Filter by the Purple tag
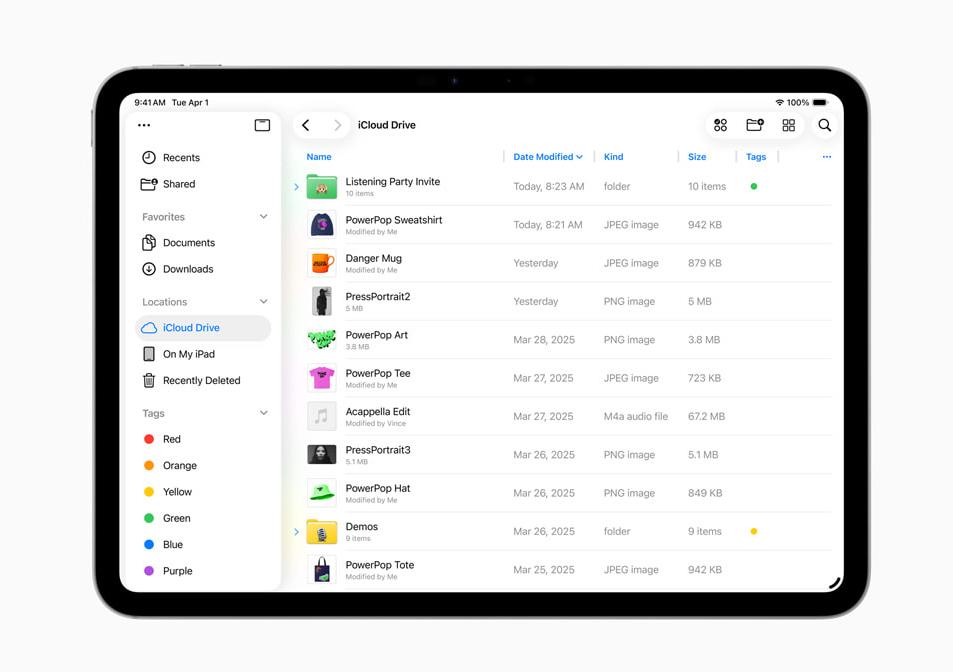The width and height of the screenshot is (953, 672). (203, 571)
